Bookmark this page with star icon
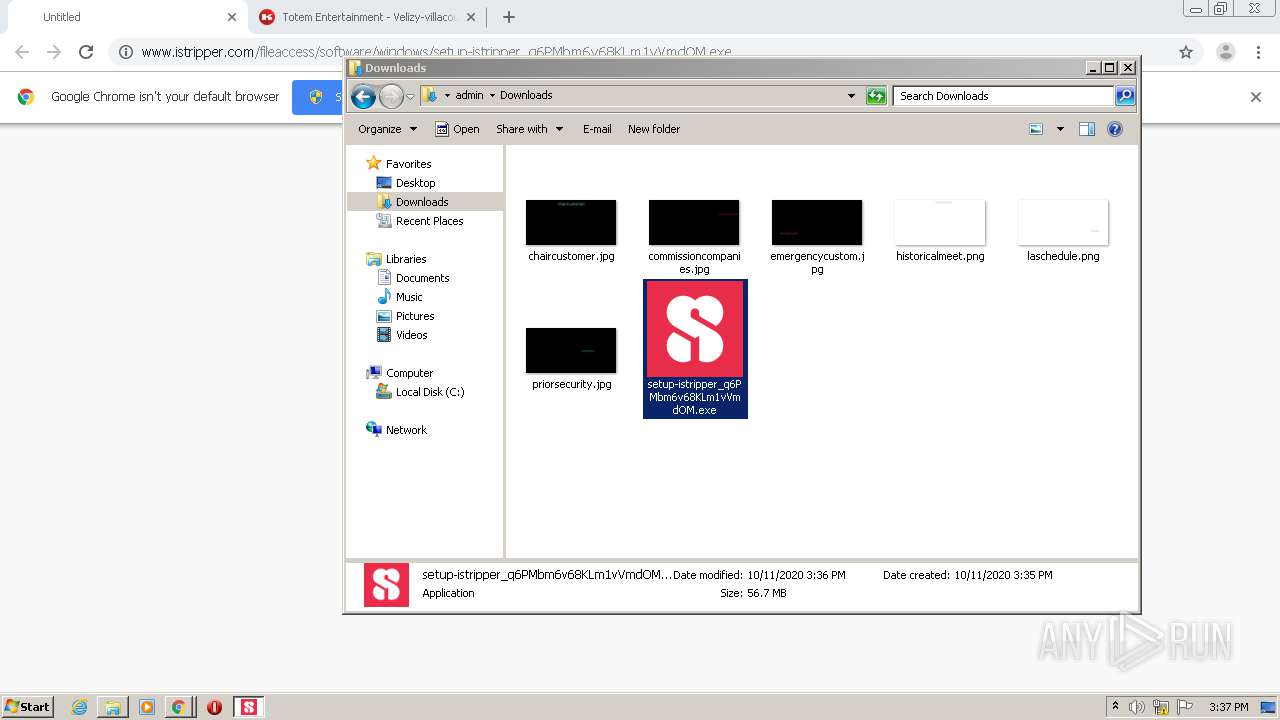 (x=1186, y=52)
